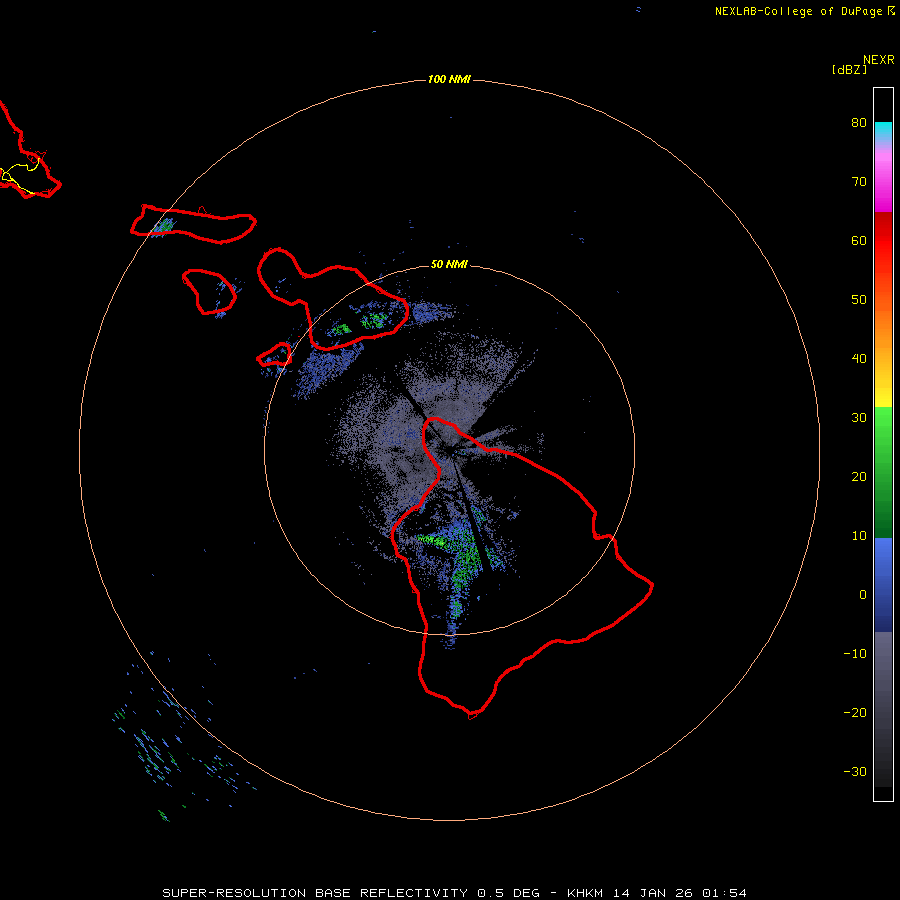Click the 50 dBZ scale value
This screenshot has height=900, width=900.
pos(859,300)
